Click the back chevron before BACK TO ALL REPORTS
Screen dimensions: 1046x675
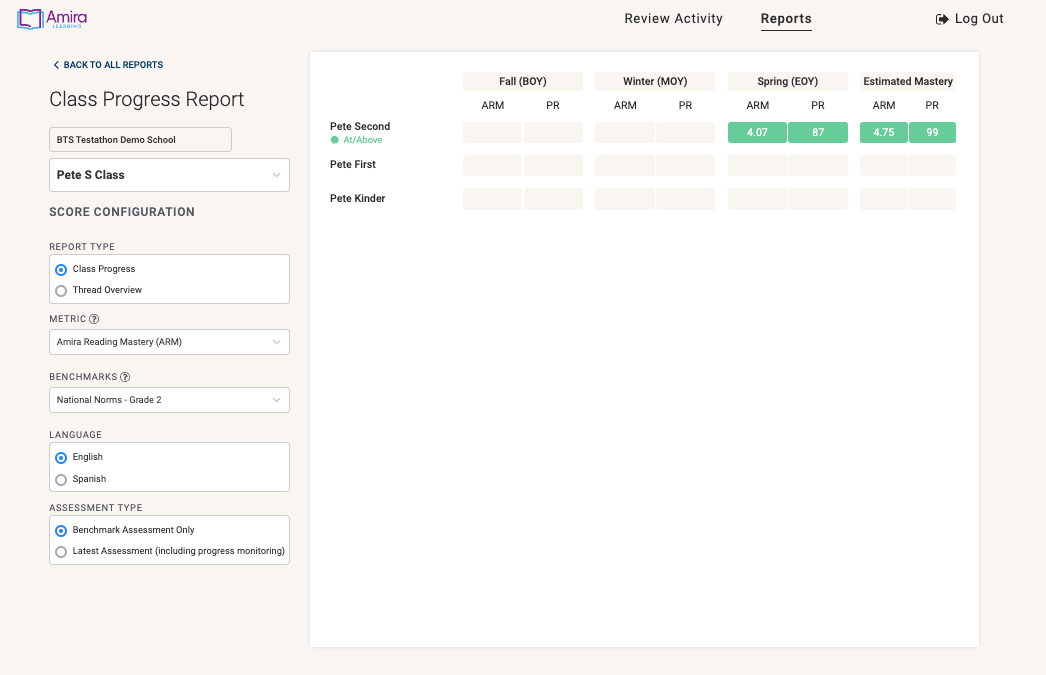click(x=56, y=64)
